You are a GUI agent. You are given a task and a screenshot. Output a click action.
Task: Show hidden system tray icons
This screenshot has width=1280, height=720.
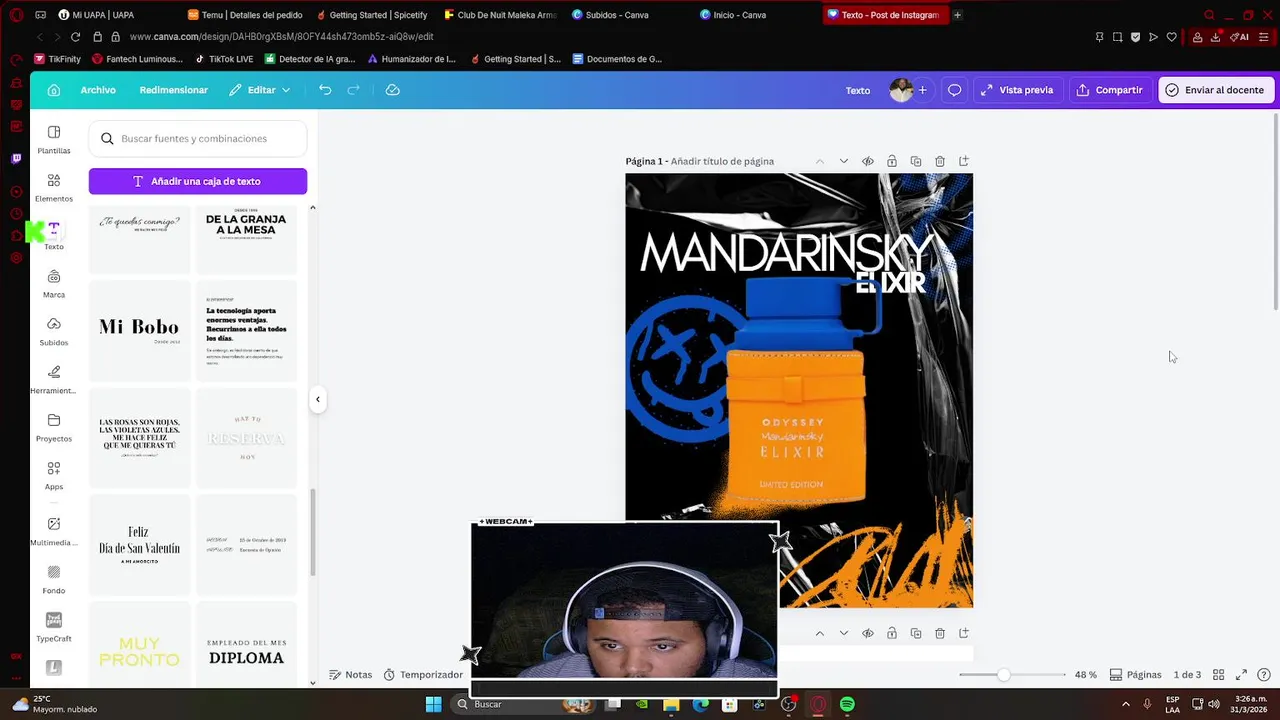point(1126,704)
